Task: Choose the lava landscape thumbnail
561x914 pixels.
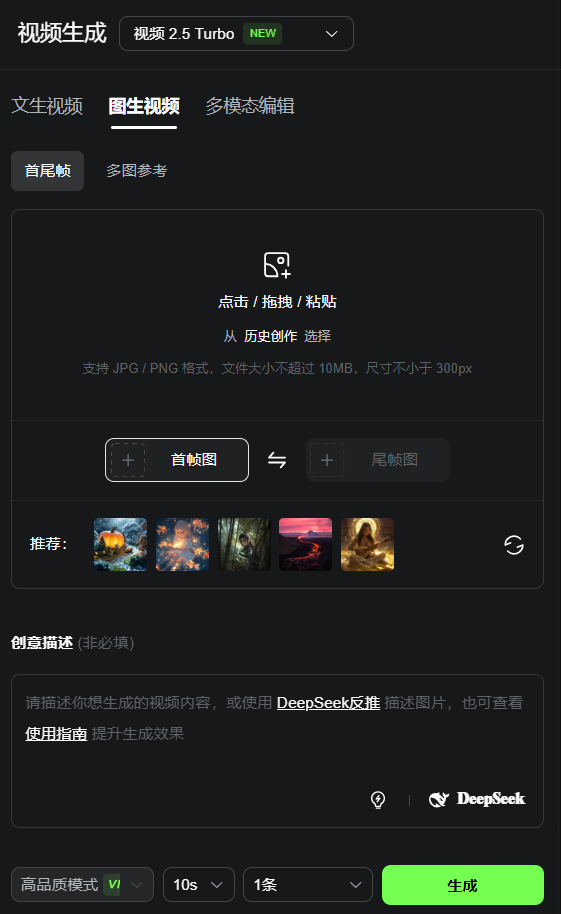Action: coord(306,544)
